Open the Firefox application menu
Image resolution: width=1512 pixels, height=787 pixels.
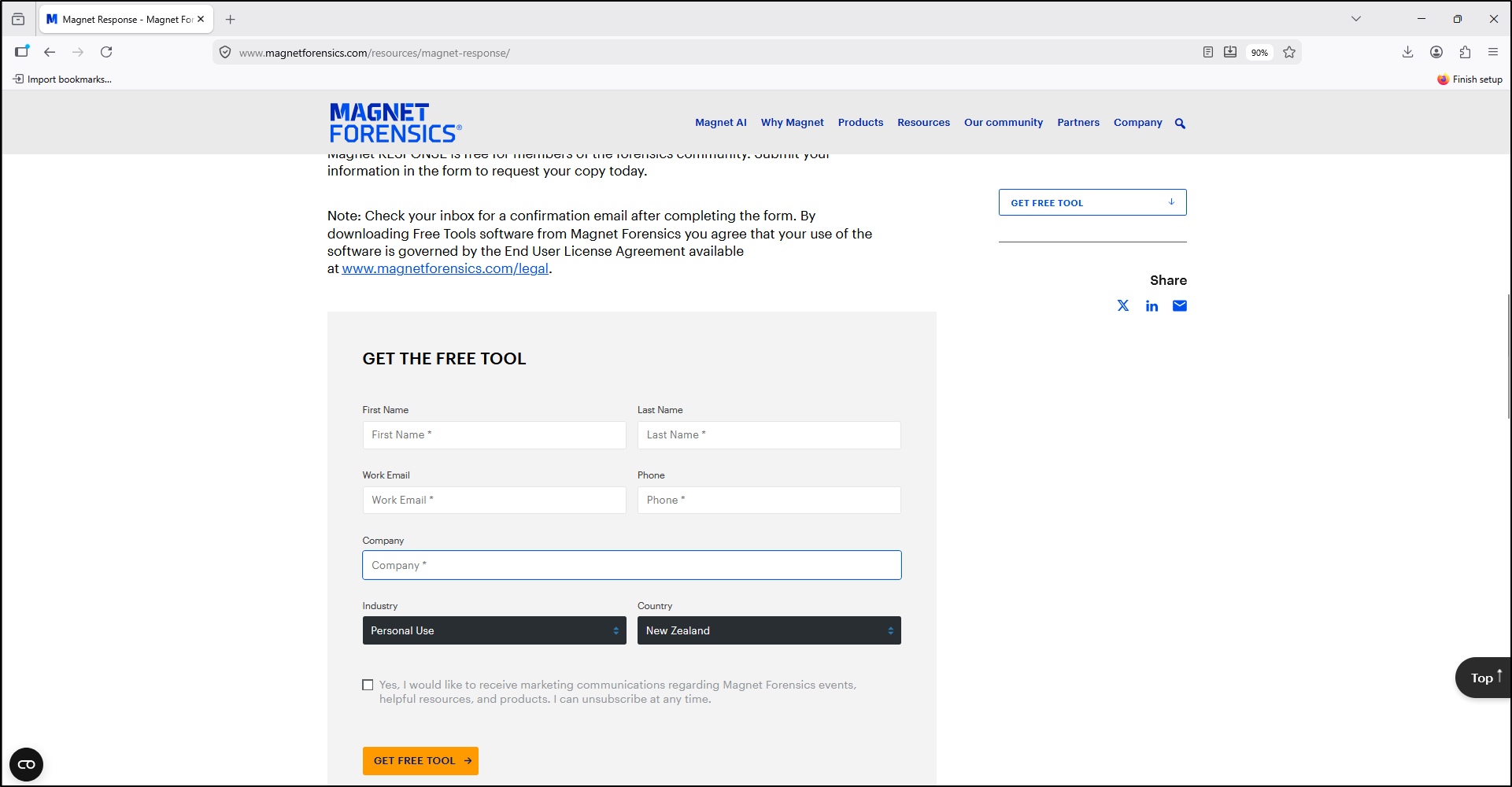pyautogui.click(x=1493, y=52)
